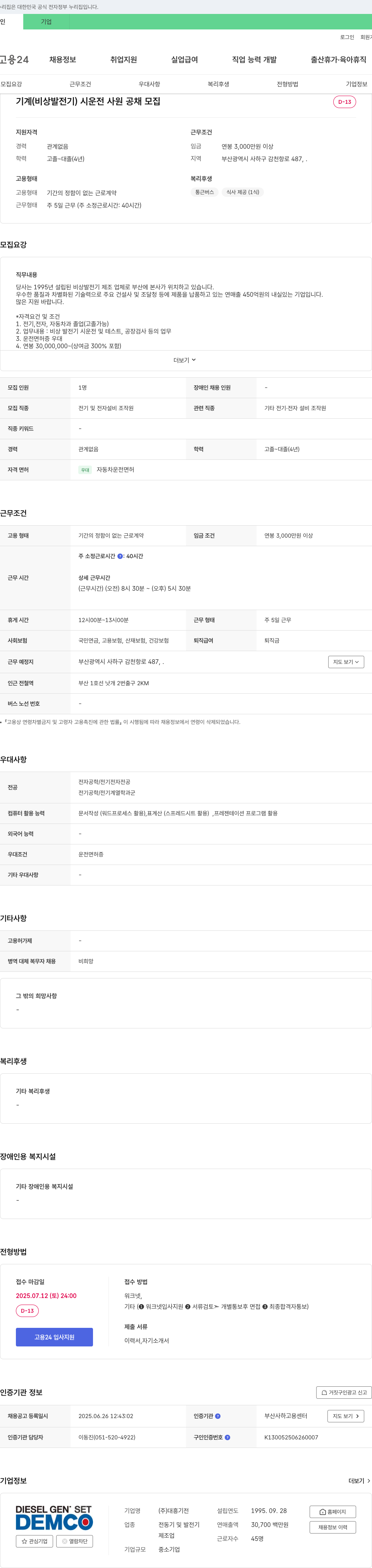Click the 열람차단 button

click(x=74, y=1541)
